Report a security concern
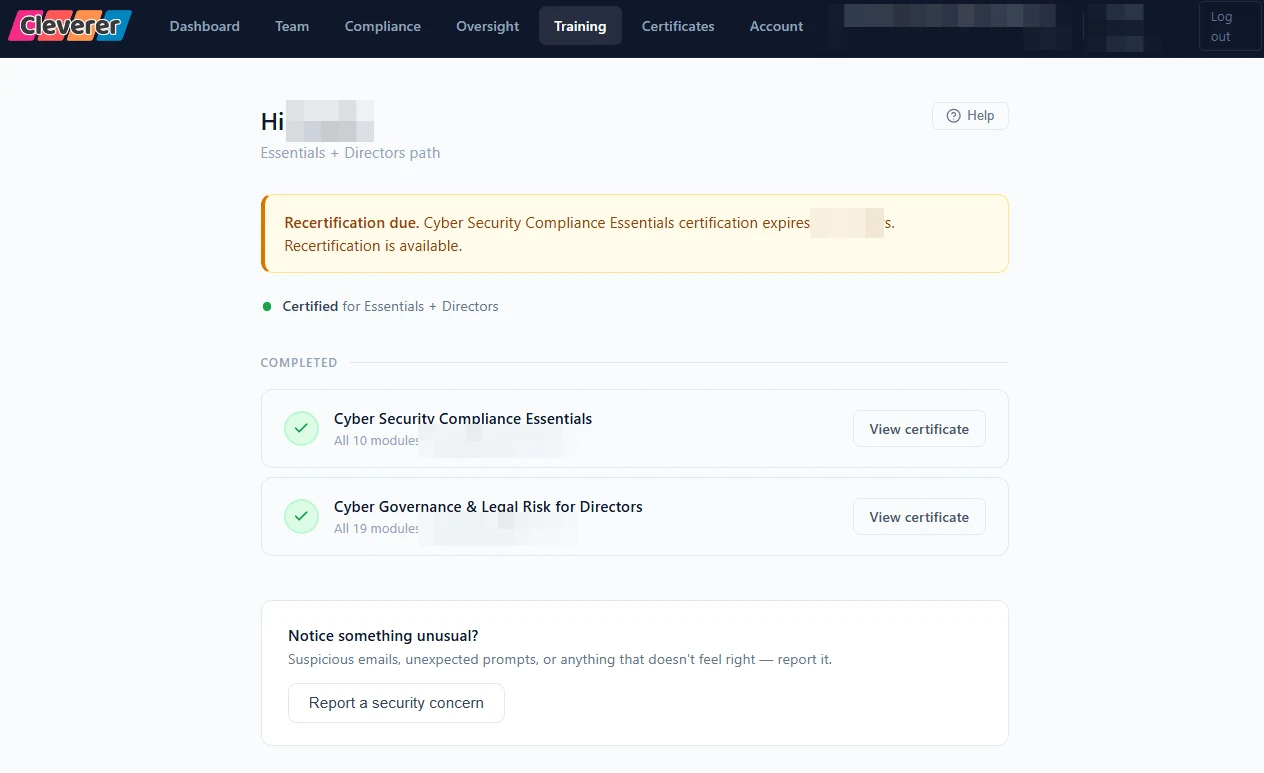 (396, 703)
